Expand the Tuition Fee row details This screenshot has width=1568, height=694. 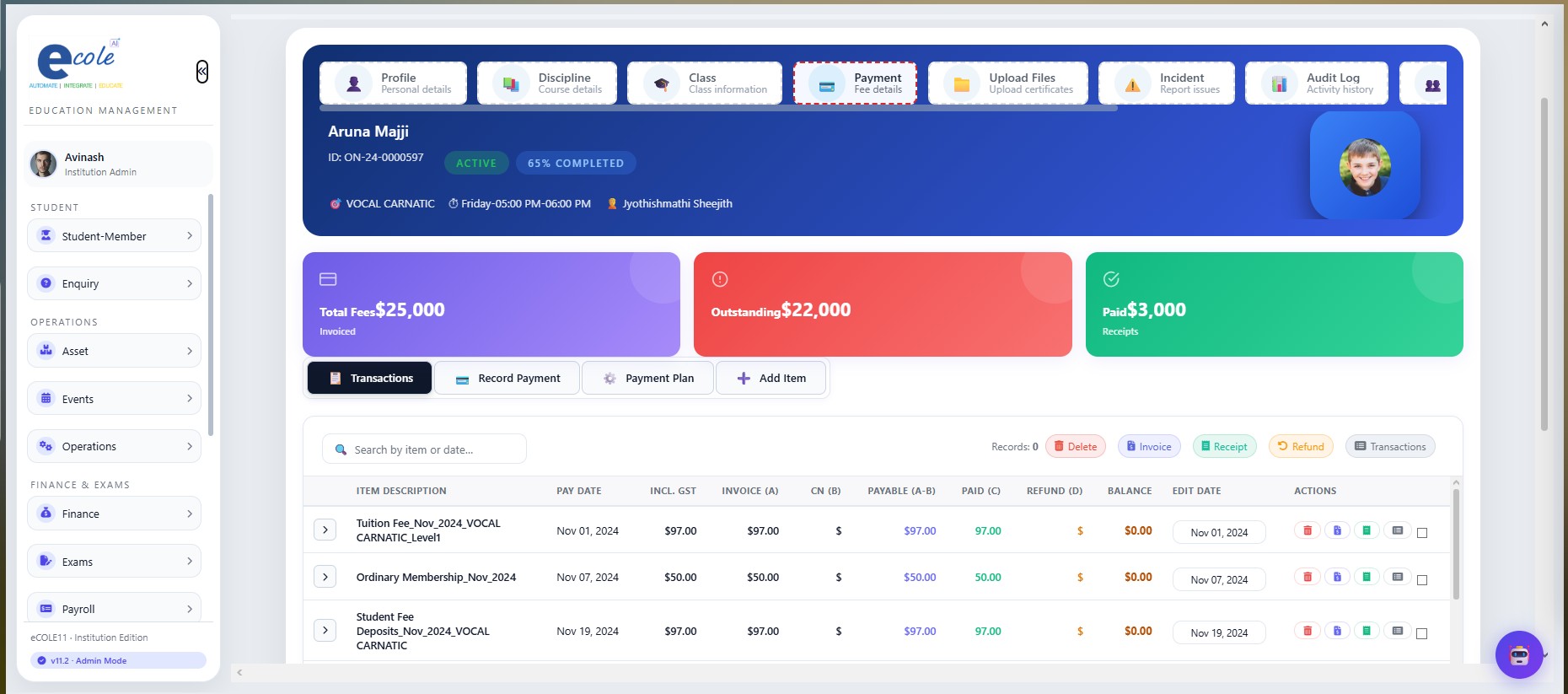point(325,530)
